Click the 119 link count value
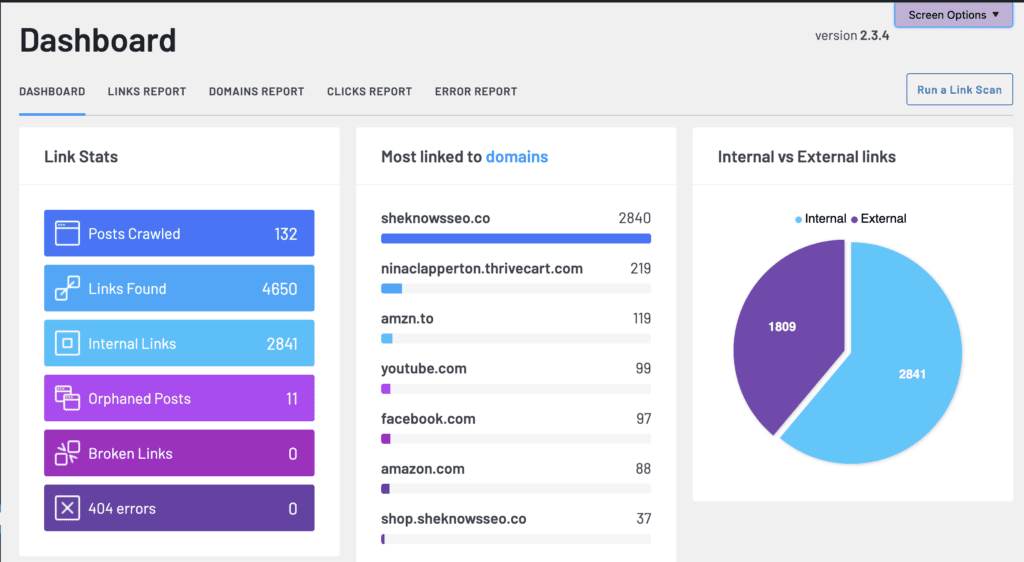Screen dimensions: 1024x562 [641, 319]
